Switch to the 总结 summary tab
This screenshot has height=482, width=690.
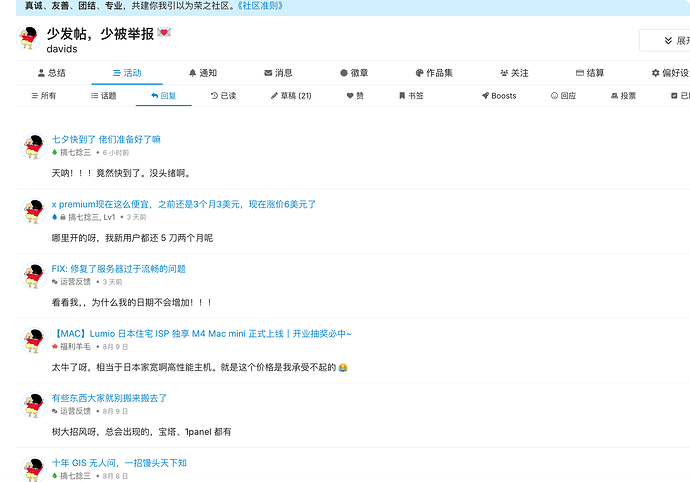pos(51,73)
